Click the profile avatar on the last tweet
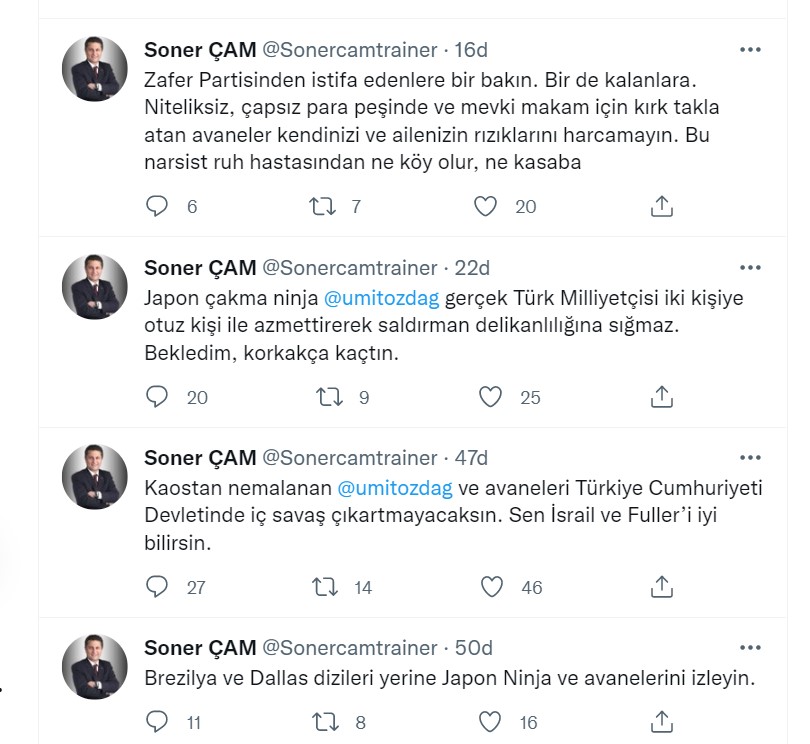This screenshot has height=744, width=810. coord(94,665)
